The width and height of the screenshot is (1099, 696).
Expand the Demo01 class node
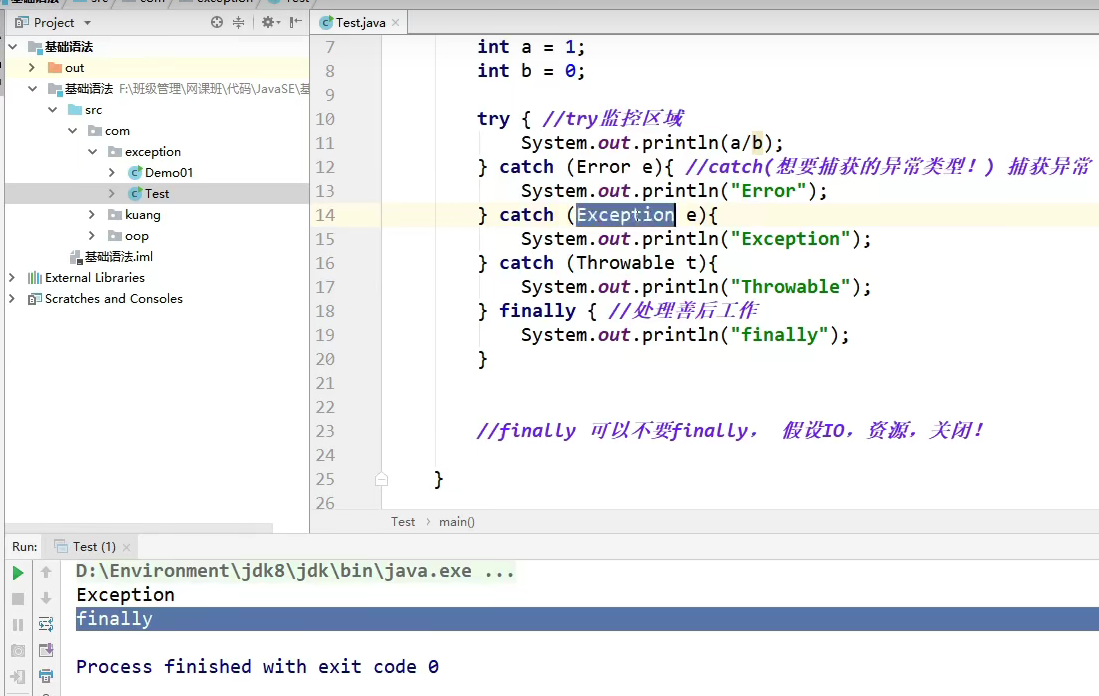click(x=112, y=172)
